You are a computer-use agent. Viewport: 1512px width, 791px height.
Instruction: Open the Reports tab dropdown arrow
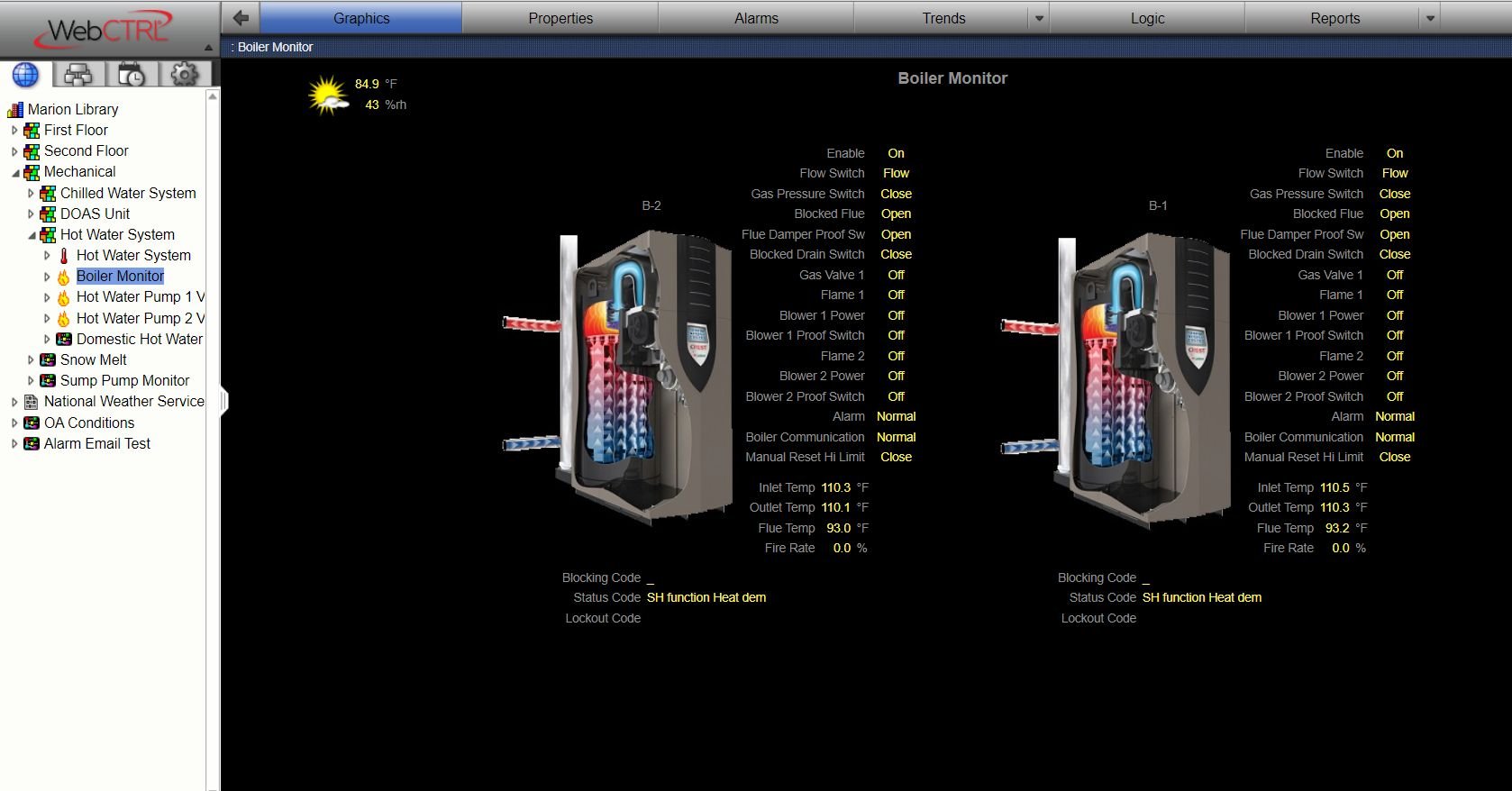click(1430, 18)
